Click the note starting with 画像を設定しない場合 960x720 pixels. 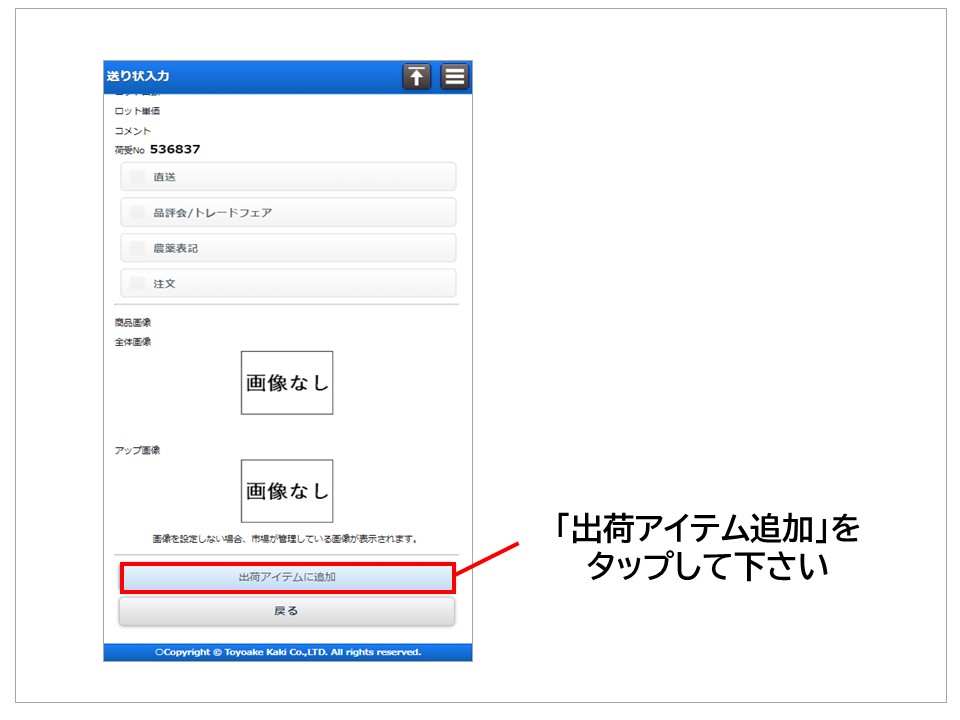tap(285, 538)
